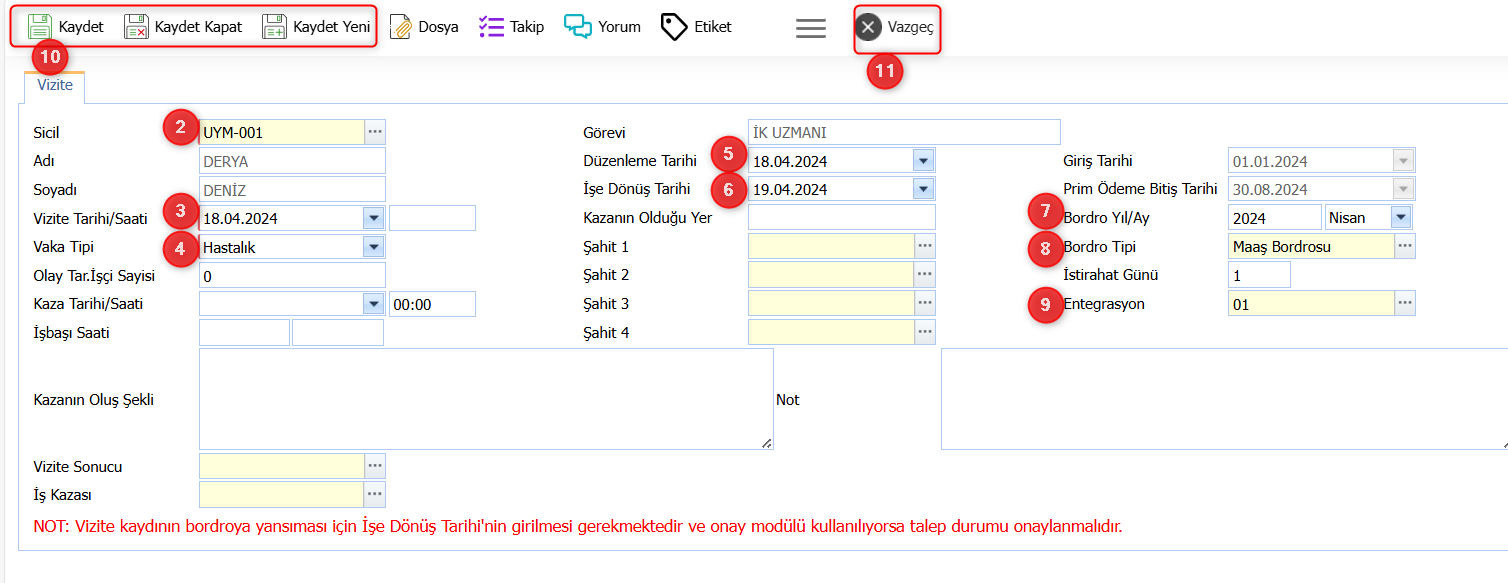Open the Vizite Sonucu lookup ellipsis button
The height and width of the screenshot is (583, 1508).
[375, 466]
